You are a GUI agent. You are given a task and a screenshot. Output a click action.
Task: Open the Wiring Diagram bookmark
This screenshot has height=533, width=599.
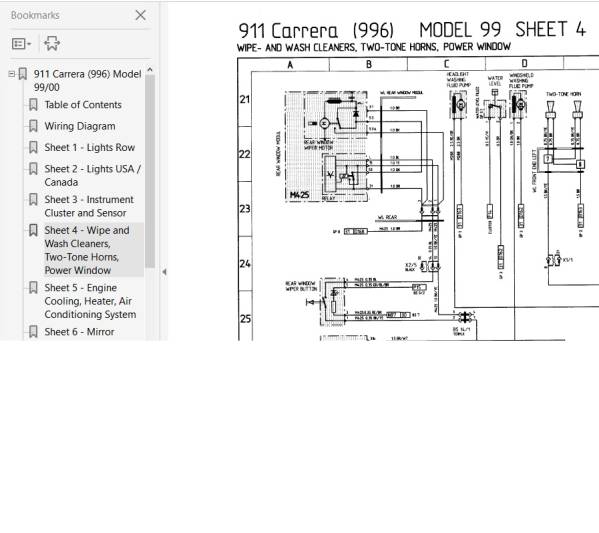point(80,126)
